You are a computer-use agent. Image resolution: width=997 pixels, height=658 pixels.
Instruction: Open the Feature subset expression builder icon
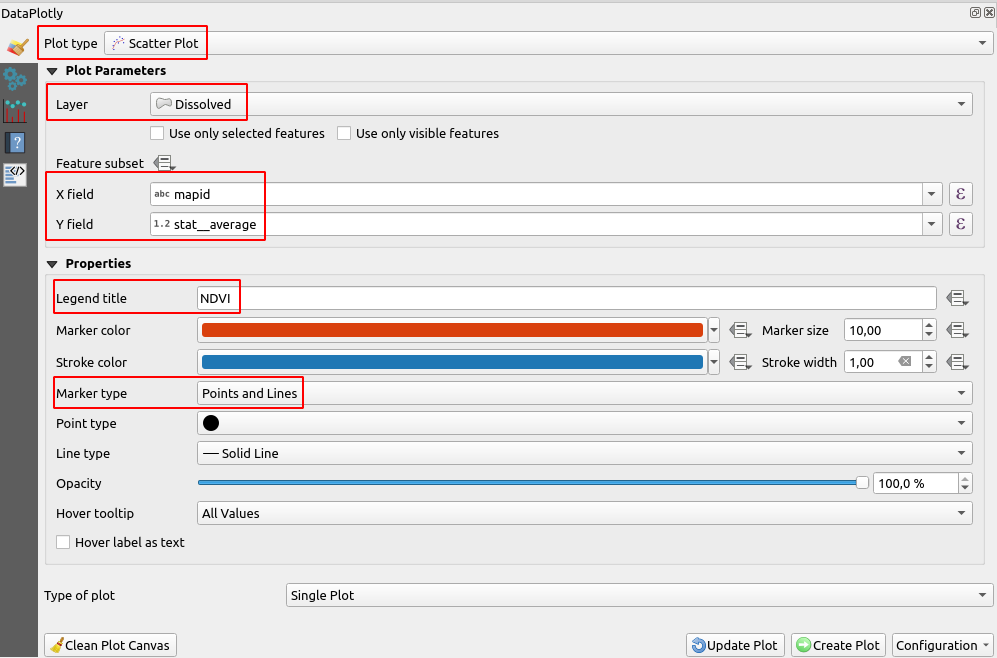(x=164, y=162)
